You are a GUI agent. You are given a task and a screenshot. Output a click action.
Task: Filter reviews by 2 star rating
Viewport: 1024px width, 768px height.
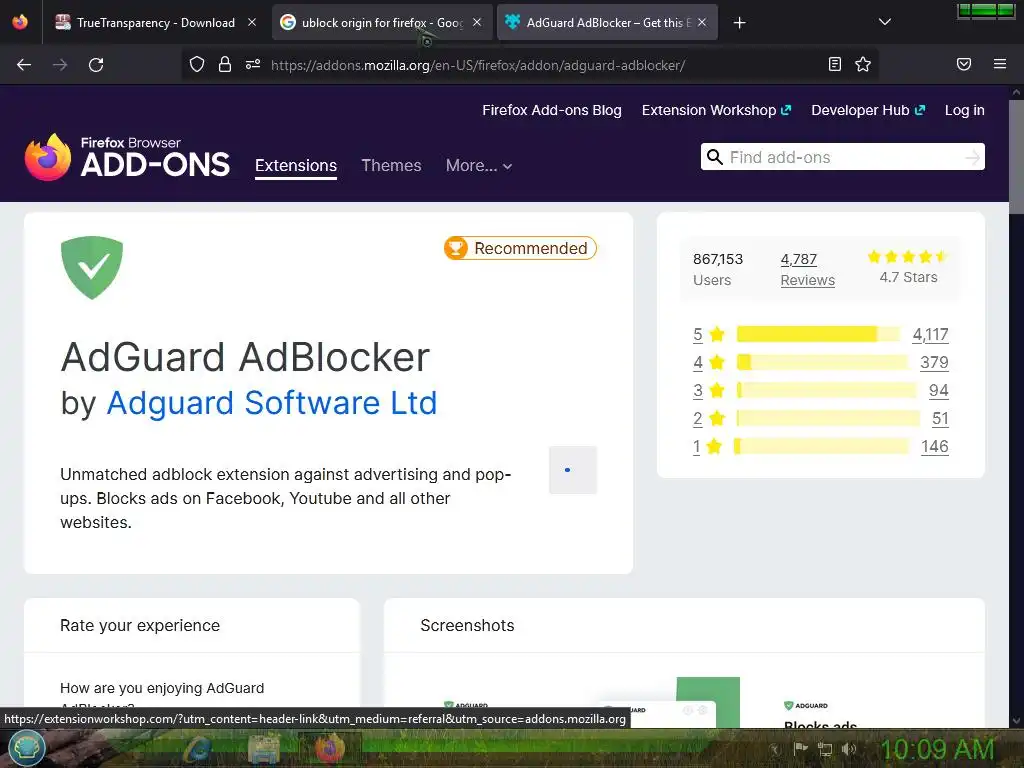click(x=709, y=419)
